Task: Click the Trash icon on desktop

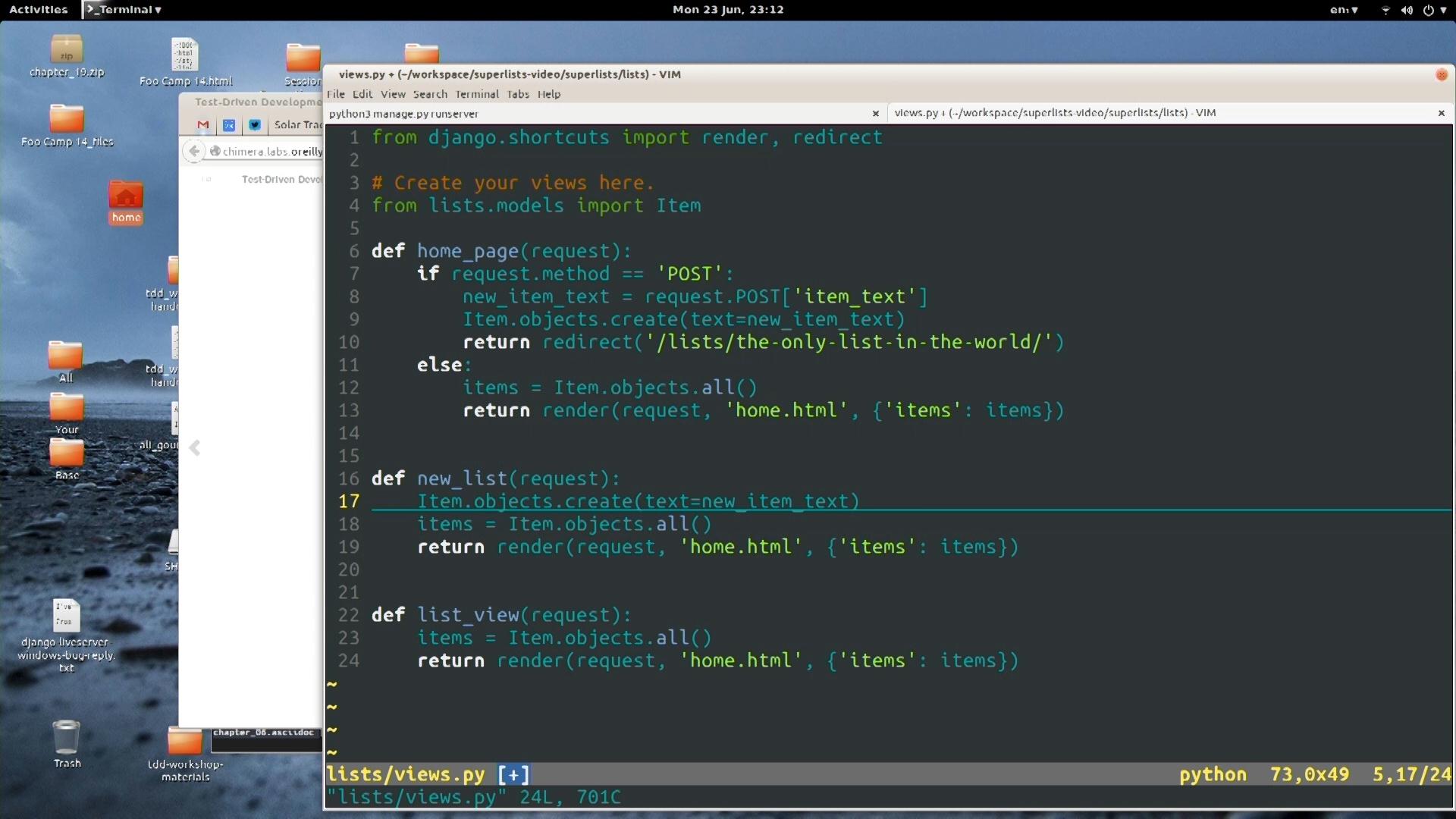Action: (65, 737)
